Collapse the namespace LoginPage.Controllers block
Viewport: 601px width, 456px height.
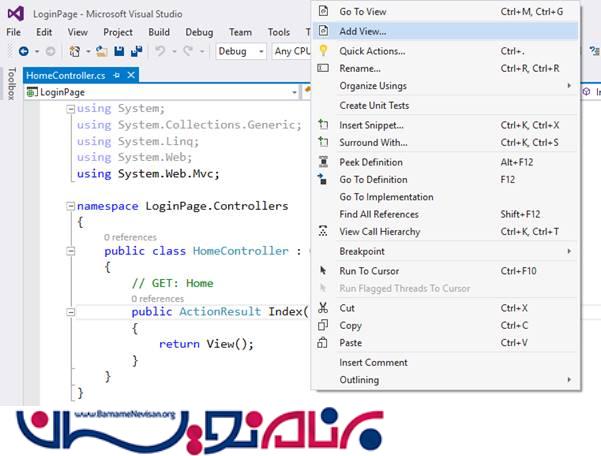(x=70, y=206)
